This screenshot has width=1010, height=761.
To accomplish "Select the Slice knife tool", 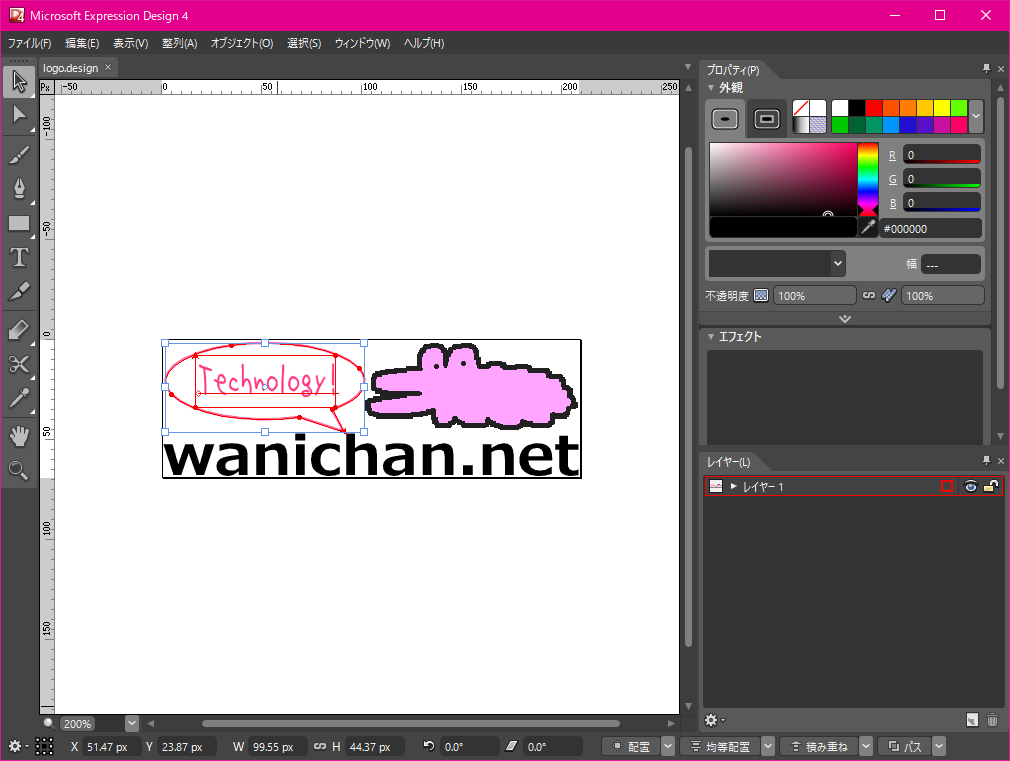I will [x=19, y=292].
